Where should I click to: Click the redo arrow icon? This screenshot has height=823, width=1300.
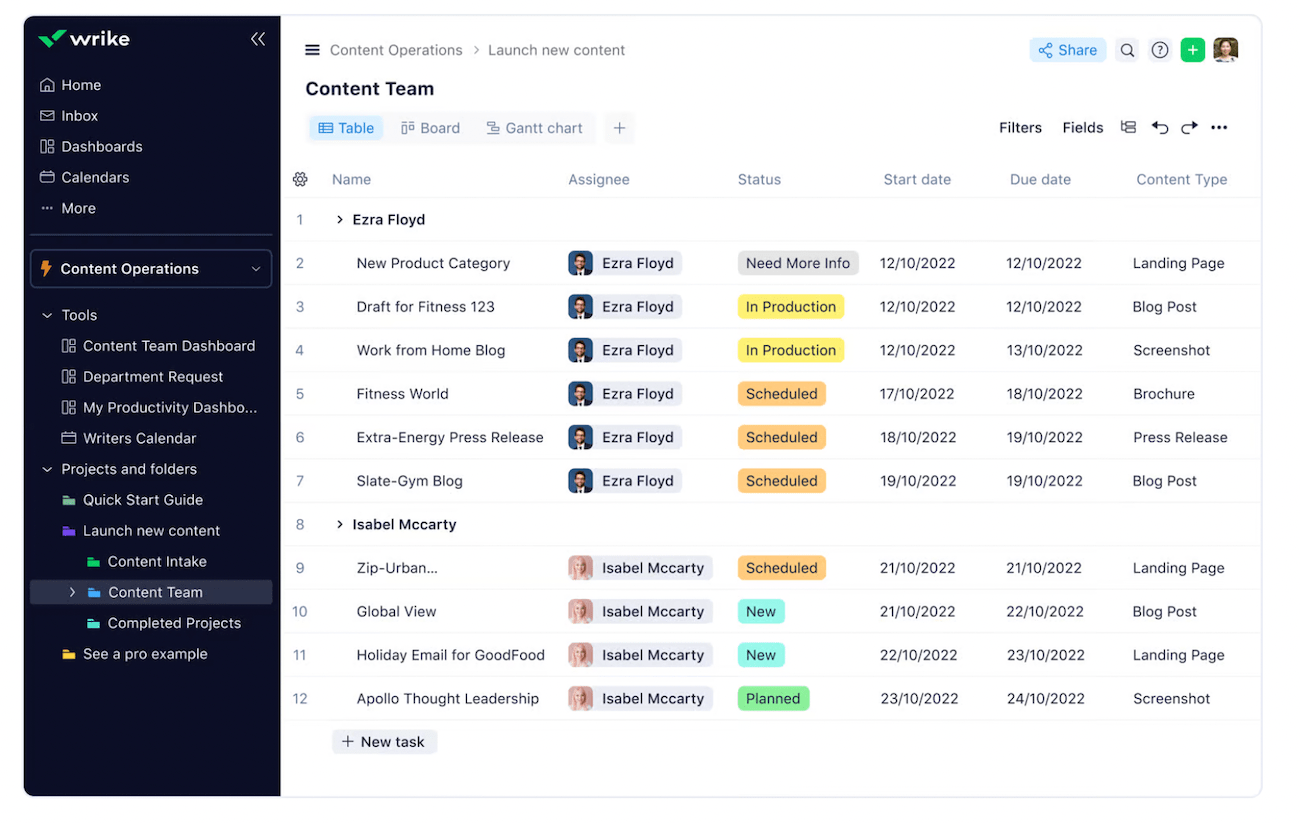(1189, 128)
